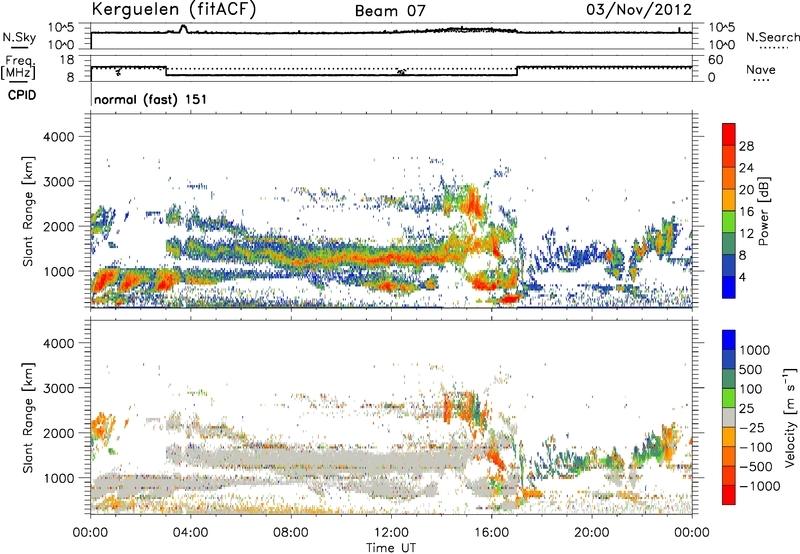800x554 pixels.
Task: Click the 24 value on the power colorbar
Action: coord(746,168)
